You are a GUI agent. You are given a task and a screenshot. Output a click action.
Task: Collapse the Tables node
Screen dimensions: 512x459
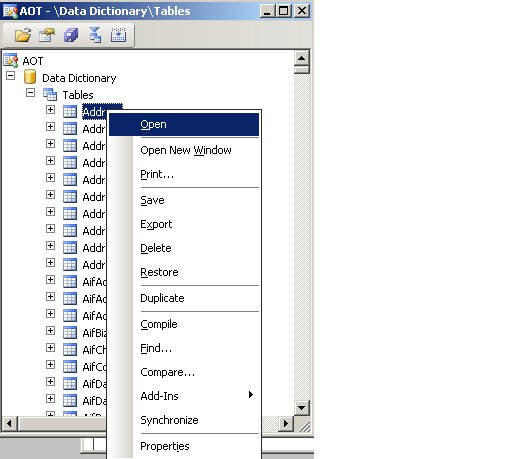(30, 92)
